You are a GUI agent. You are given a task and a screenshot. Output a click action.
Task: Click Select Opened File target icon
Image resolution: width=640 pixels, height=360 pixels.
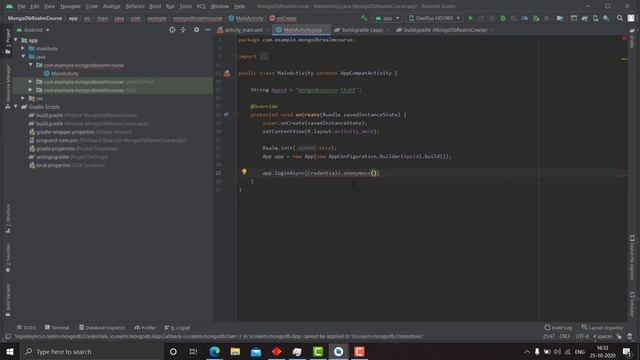tap(172, 30)
